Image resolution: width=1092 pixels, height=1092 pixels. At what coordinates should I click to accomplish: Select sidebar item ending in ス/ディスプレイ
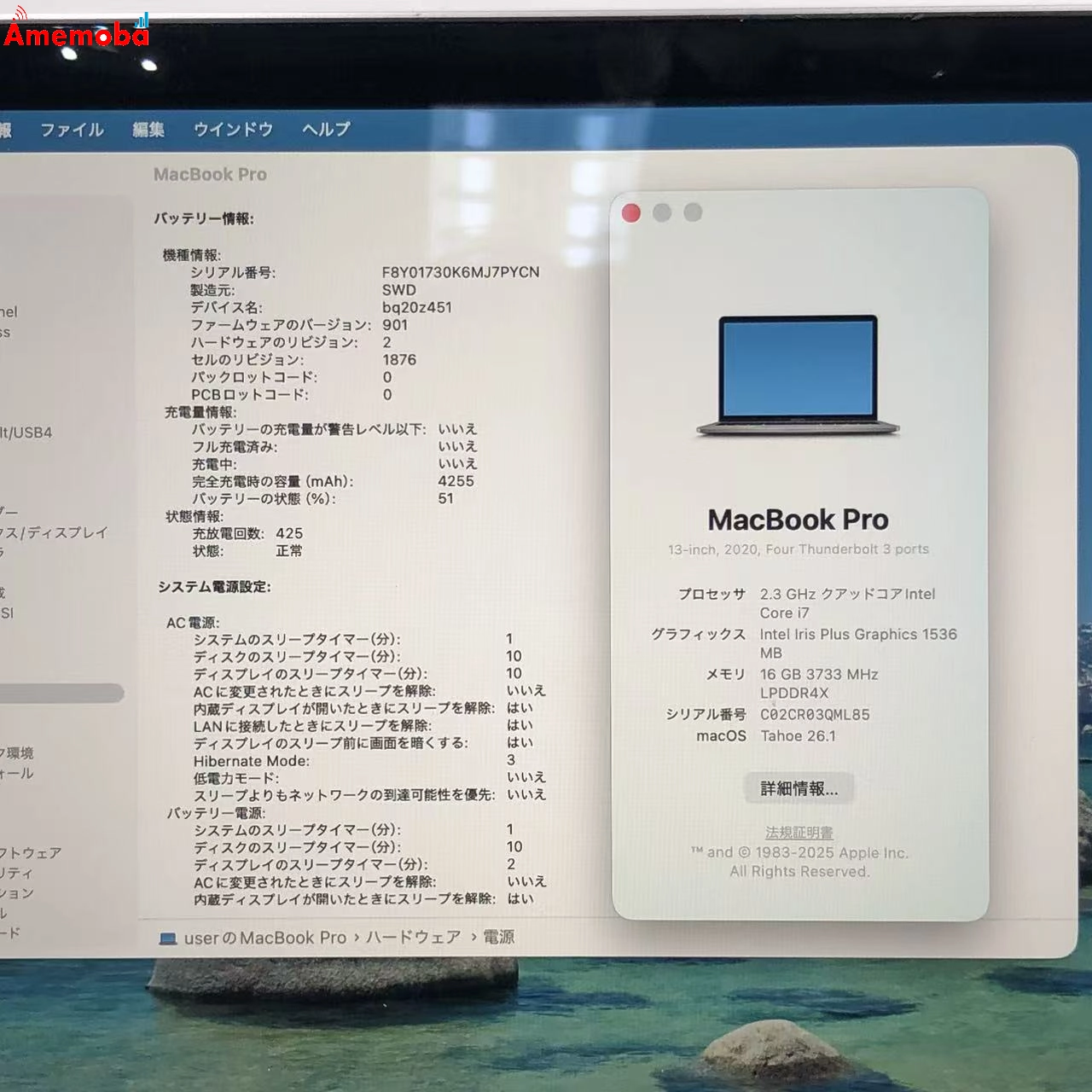[x=55, y=532]
